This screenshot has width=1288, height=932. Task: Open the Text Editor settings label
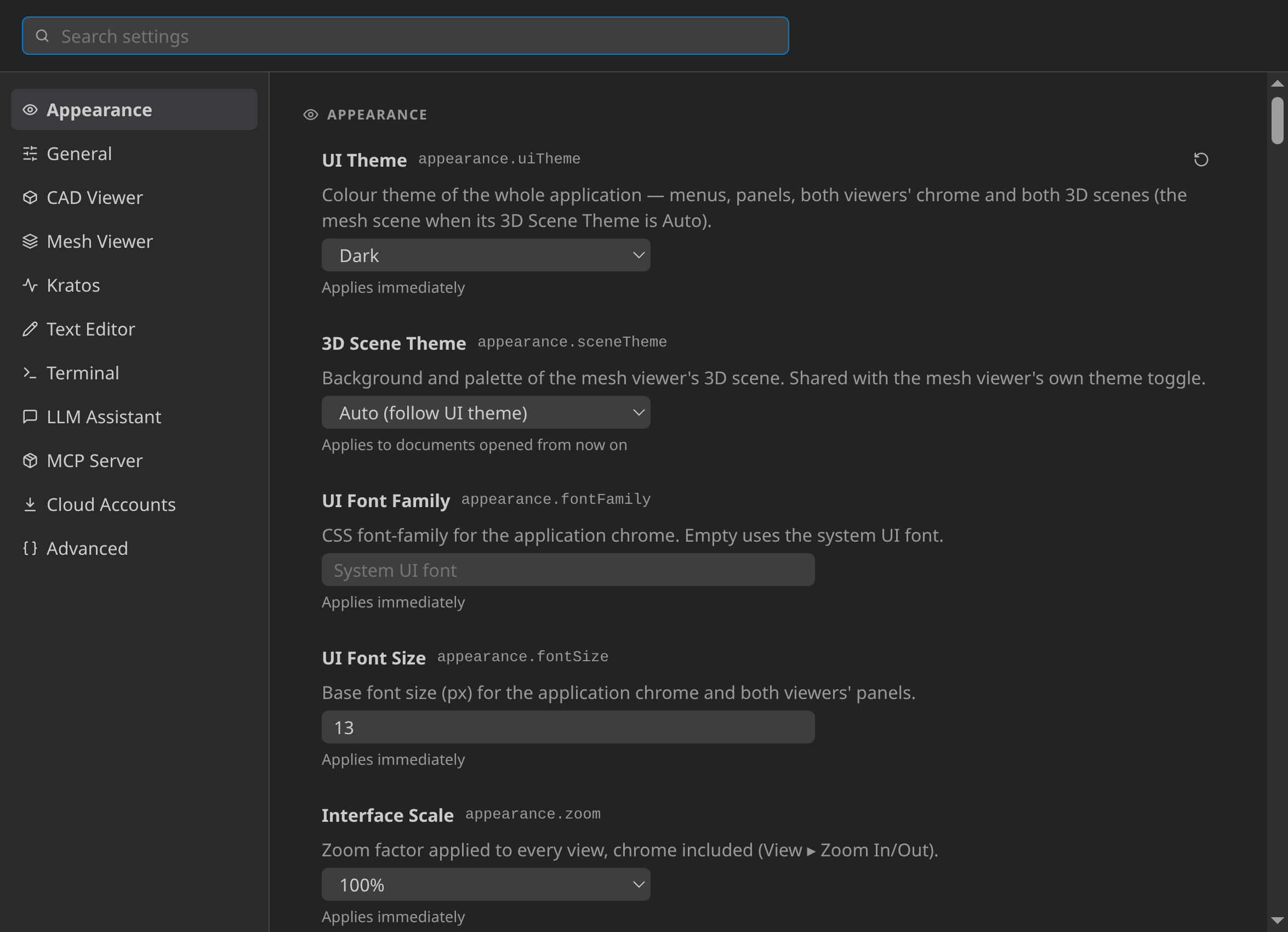click(x=91, y=329)
